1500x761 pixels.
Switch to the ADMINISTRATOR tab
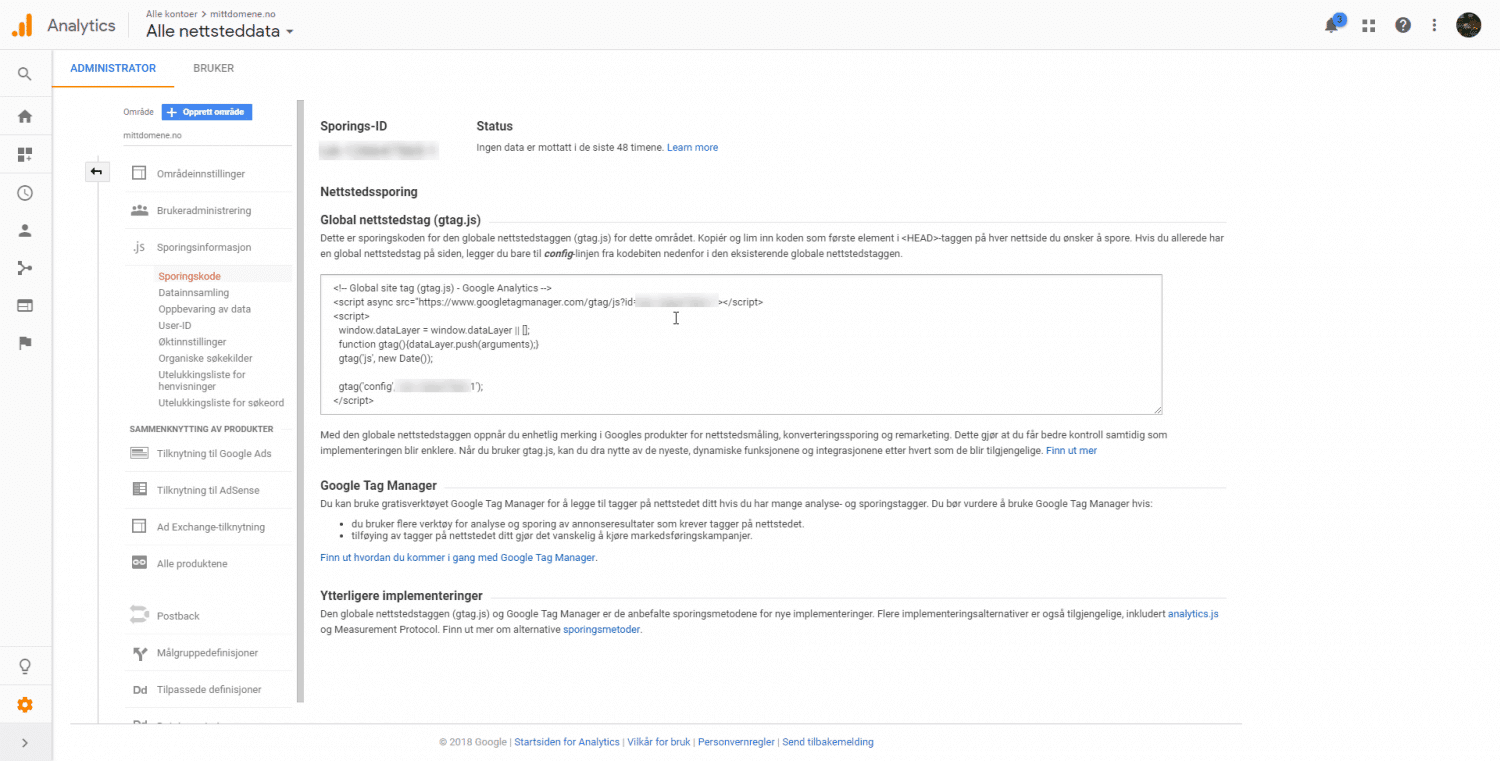tap(113, 69)
